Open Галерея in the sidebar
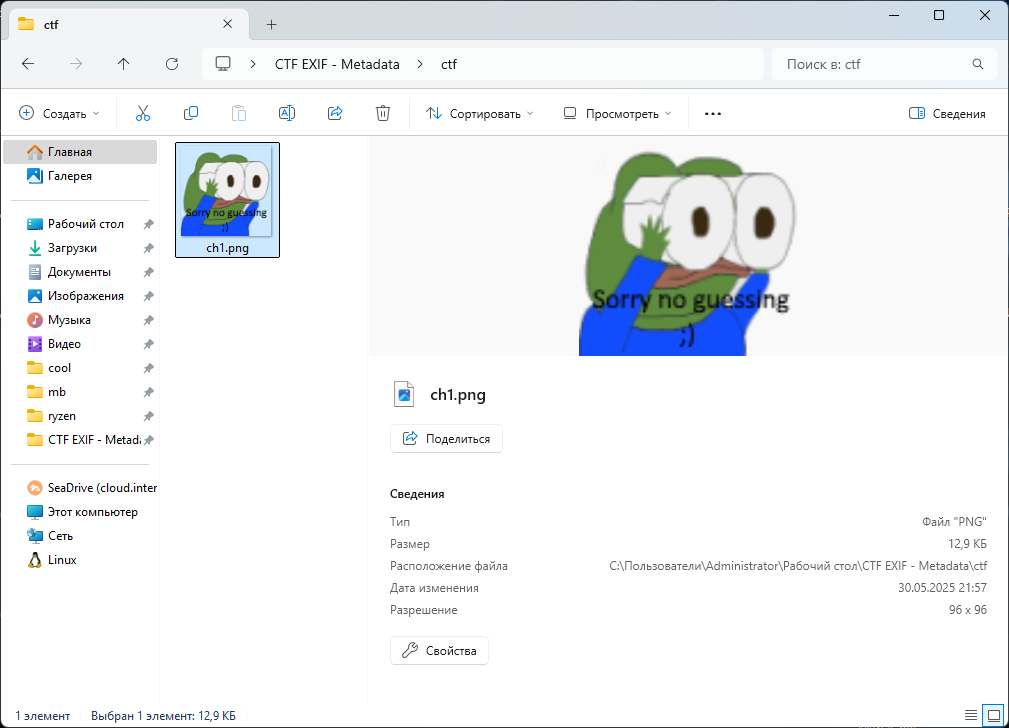 pyautogui.click(x=80, y=176)
